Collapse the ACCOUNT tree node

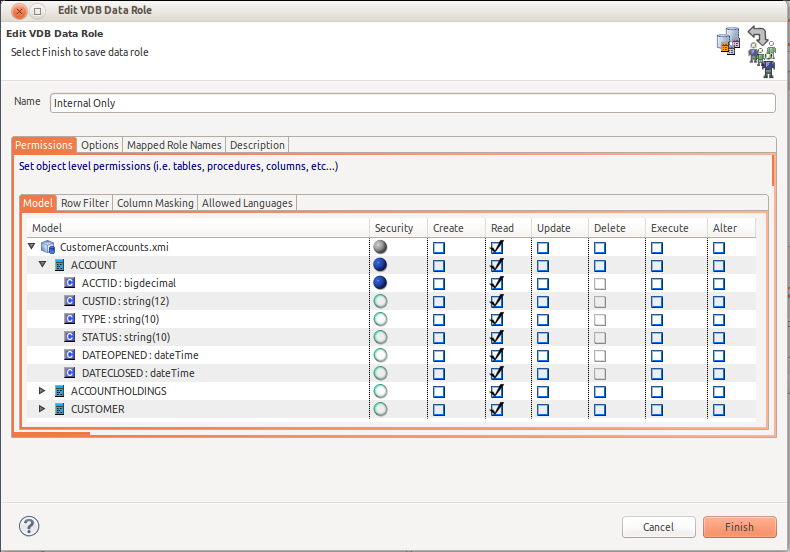click(x=42, y=265)
